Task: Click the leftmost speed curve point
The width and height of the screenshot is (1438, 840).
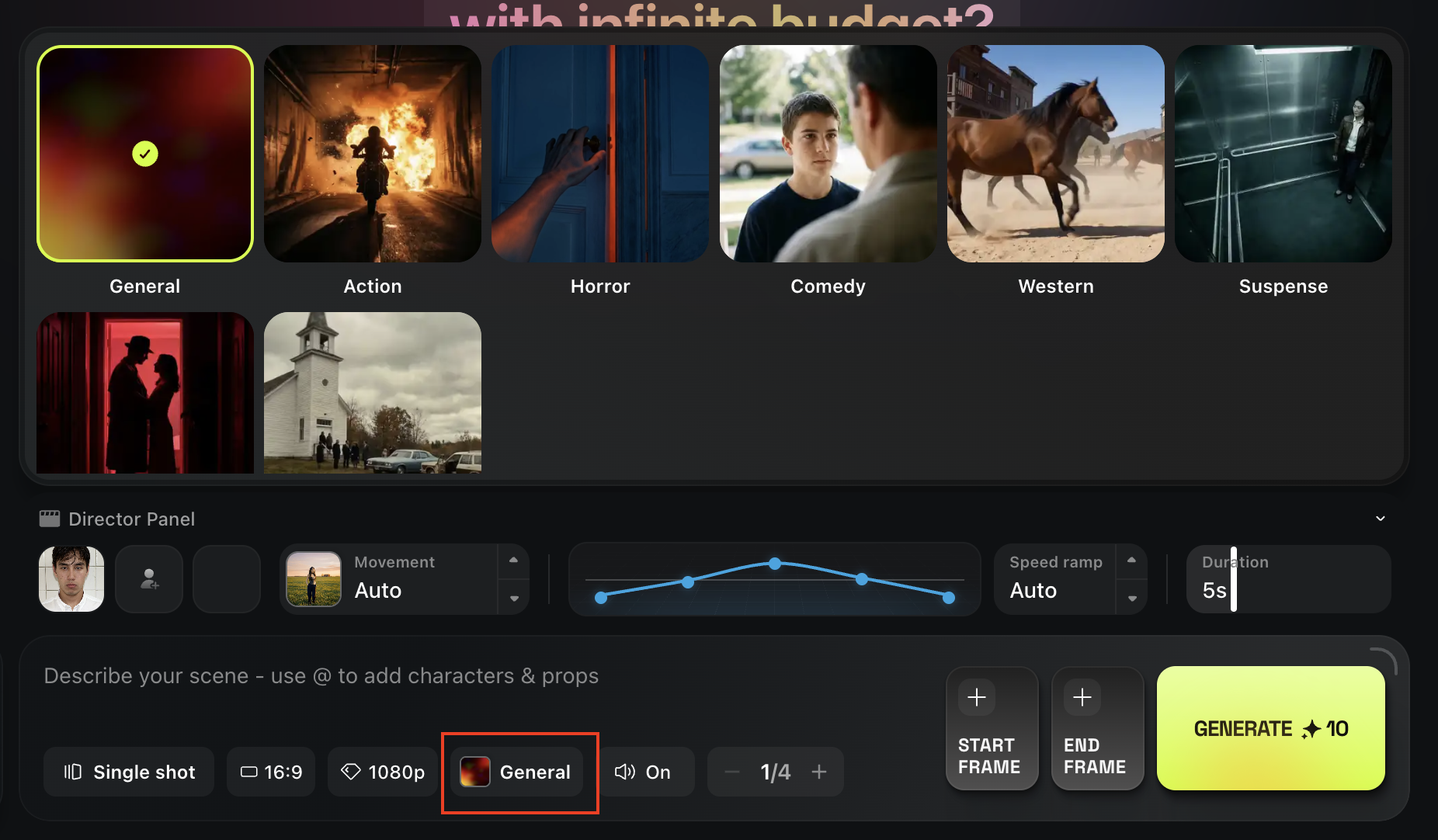Action: click(x=601, y=598)
